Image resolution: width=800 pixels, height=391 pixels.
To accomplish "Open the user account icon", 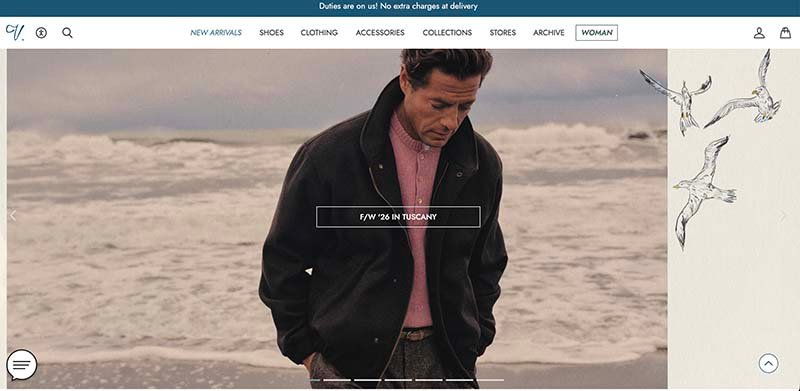I will tap(759, 33).
